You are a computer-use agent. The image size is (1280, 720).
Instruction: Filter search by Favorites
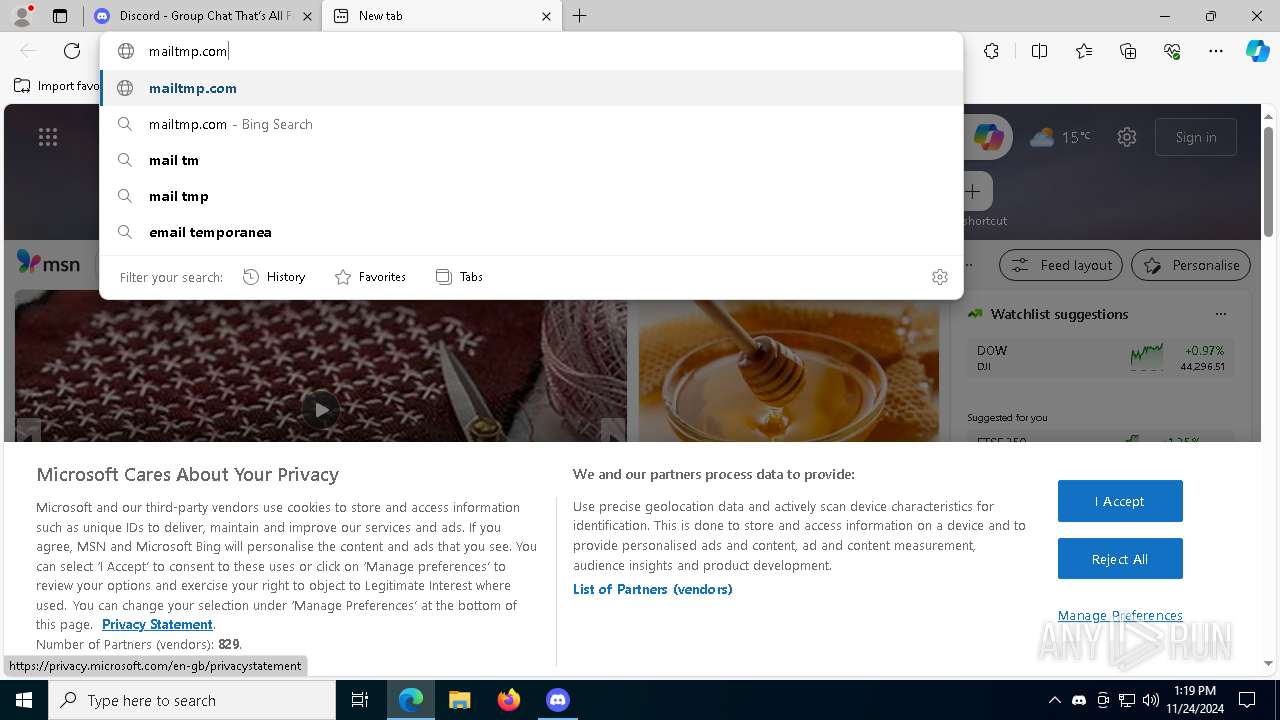click(370, 277)
